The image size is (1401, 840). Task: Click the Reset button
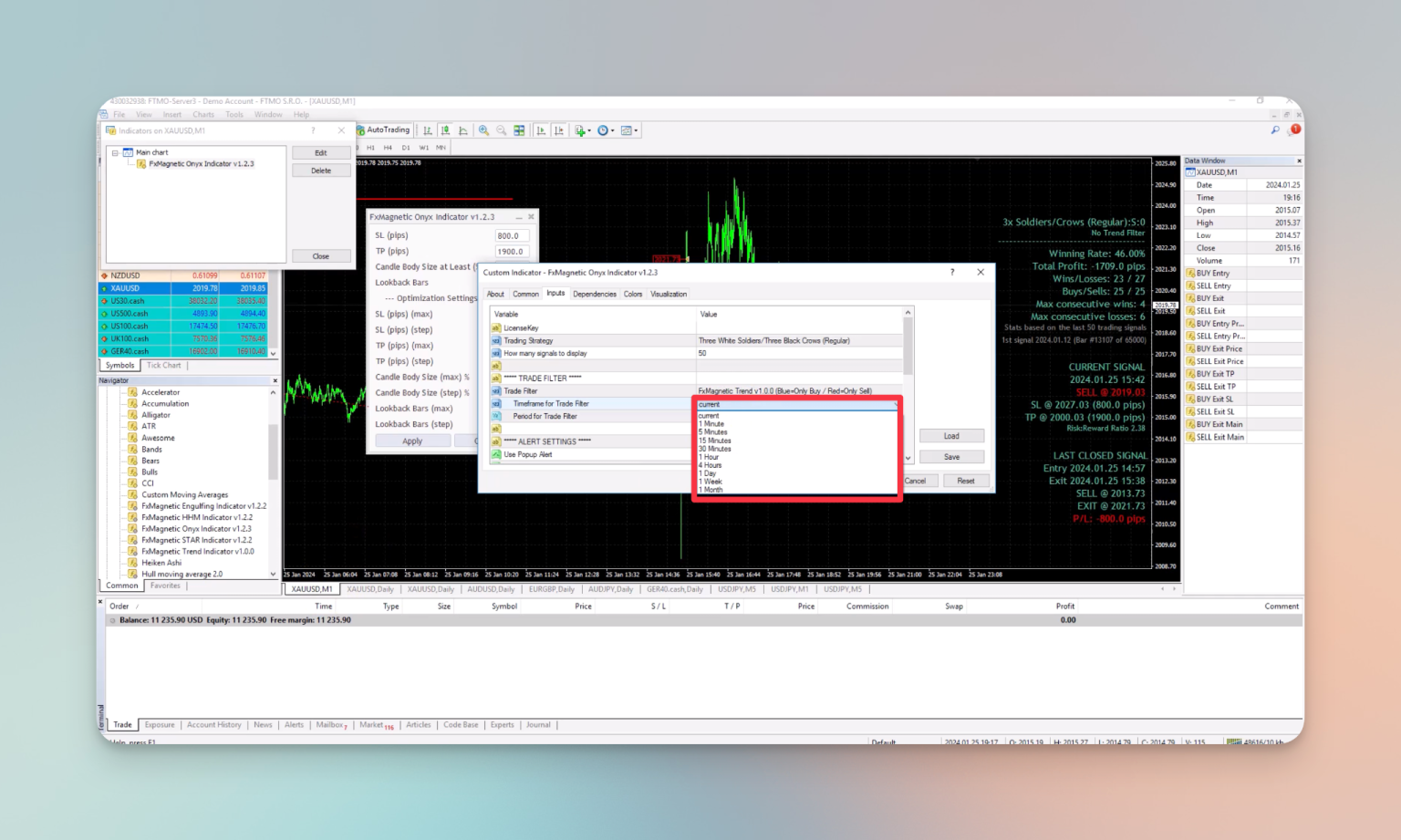tap(966, 481)
